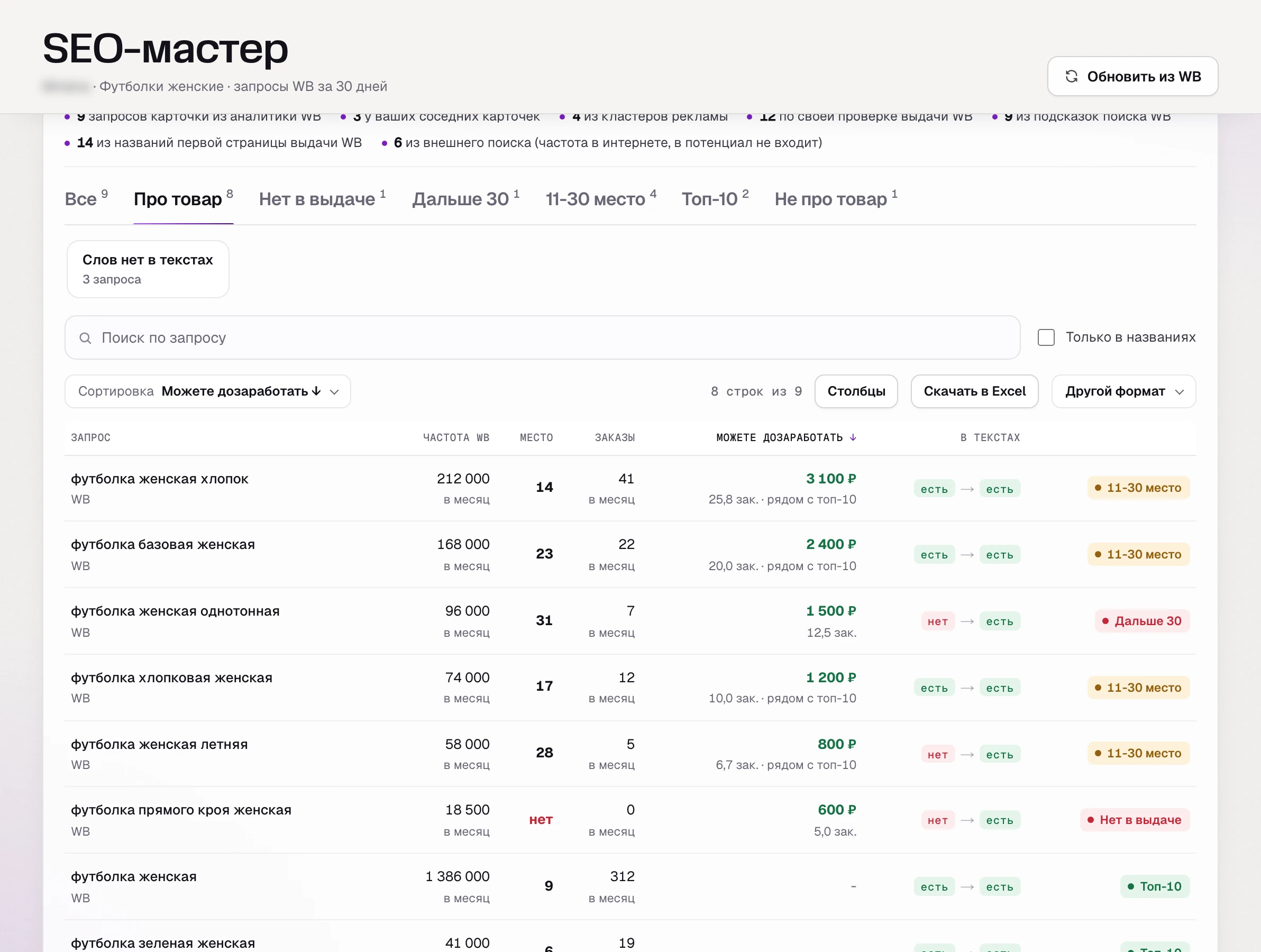Click the ЗАКАЗЫ column header
Screen dimensions: 1261x952
pyautogui.click(x=615, y=437)
